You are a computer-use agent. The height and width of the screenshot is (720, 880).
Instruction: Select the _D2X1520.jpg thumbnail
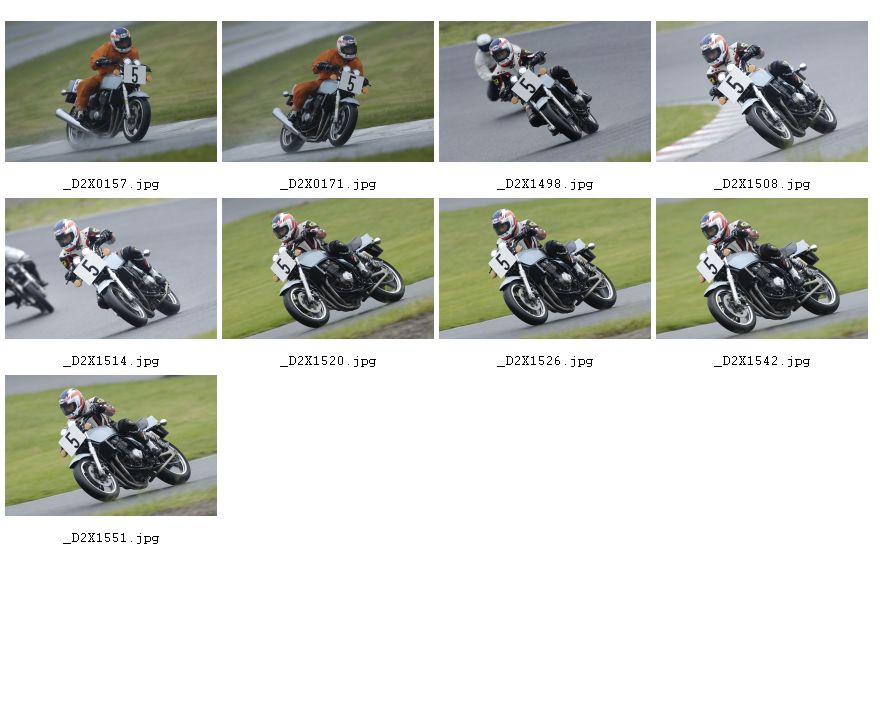[x=328, y=268]
